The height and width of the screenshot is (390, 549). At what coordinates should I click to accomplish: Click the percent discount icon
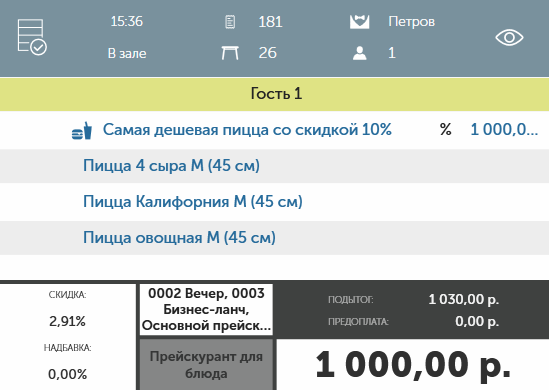(x=445, y=130)
